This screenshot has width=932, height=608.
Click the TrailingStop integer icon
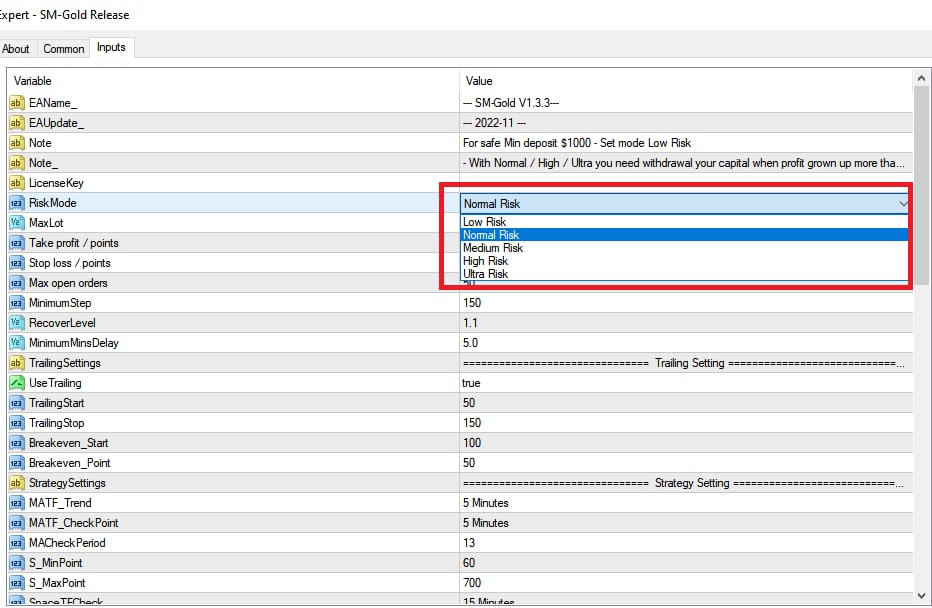click(x=16, y=423)
